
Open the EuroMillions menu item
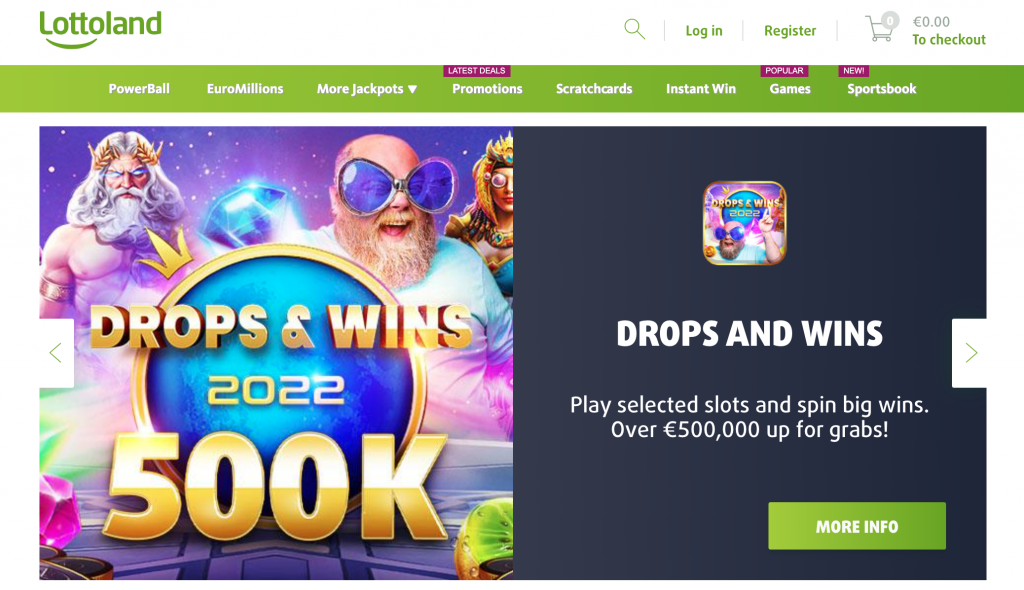click(245, 89)
